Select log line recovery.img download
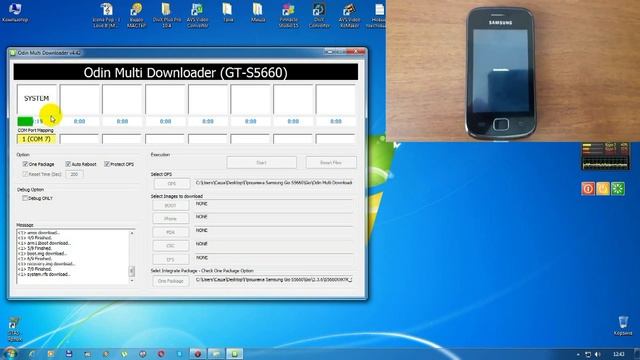This screenshot has width=640, height=360. (46, 264)
